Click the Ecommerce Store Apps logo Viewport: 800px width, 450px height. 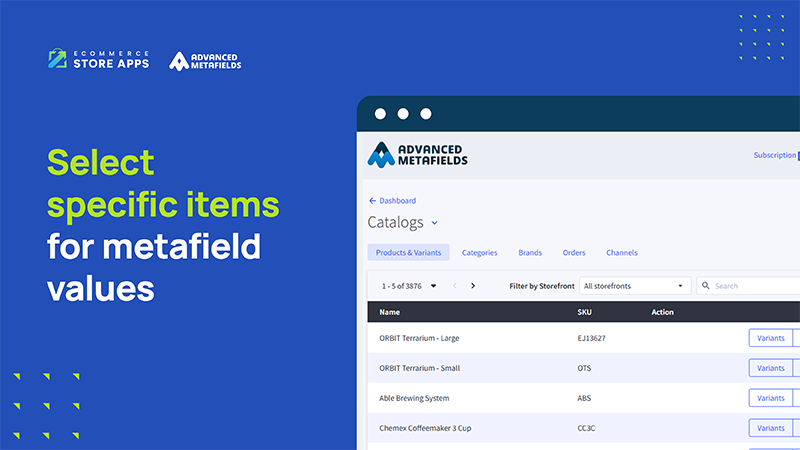[98, 60]
